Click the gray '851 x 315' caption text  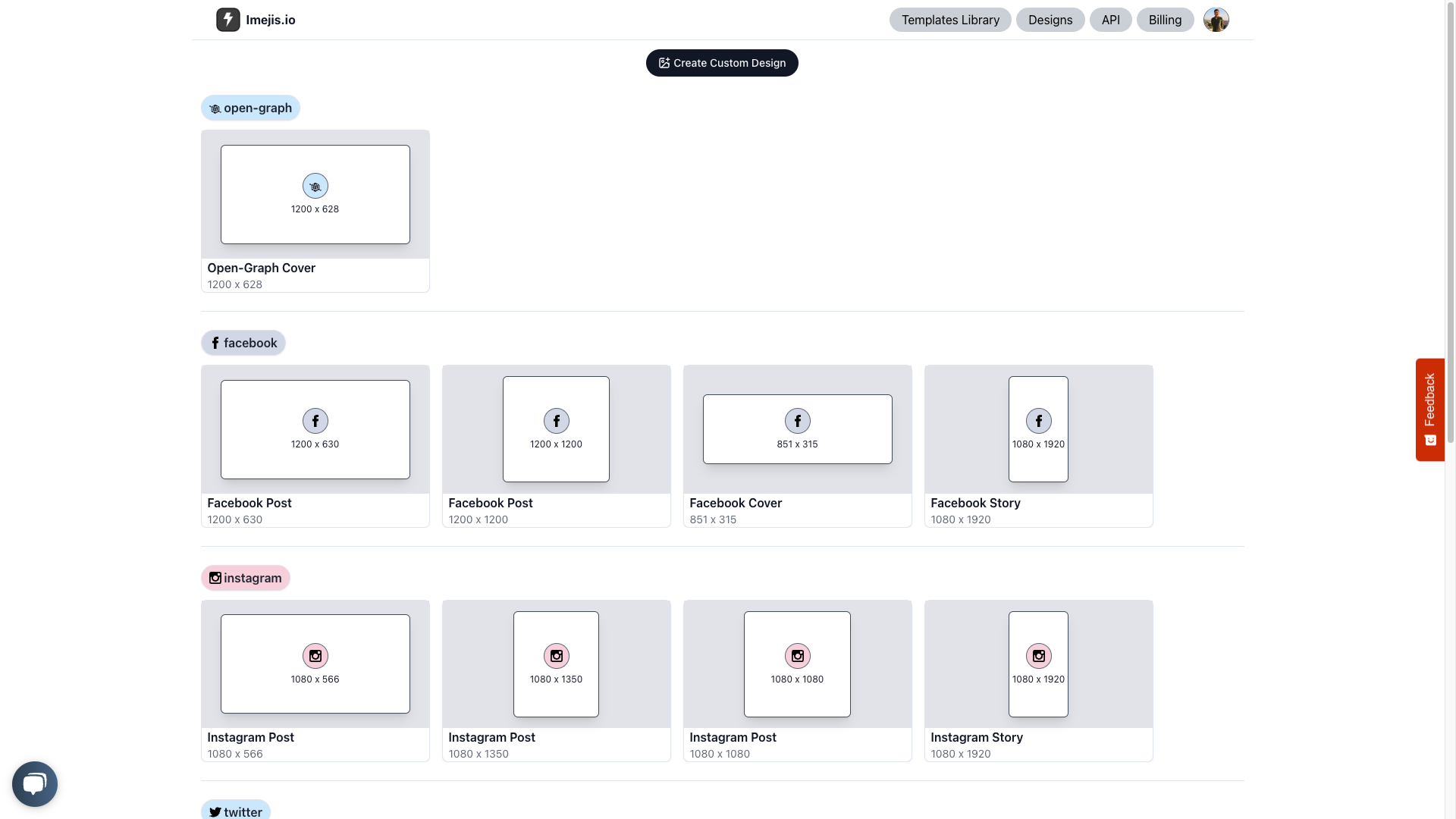coord(713,519)
